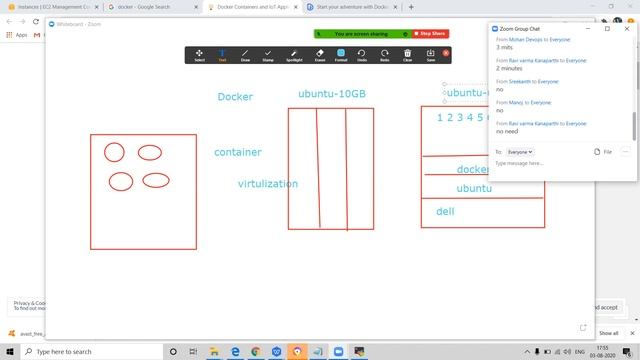
Task: Click the Stop Share button
Action: pos(430,33)
